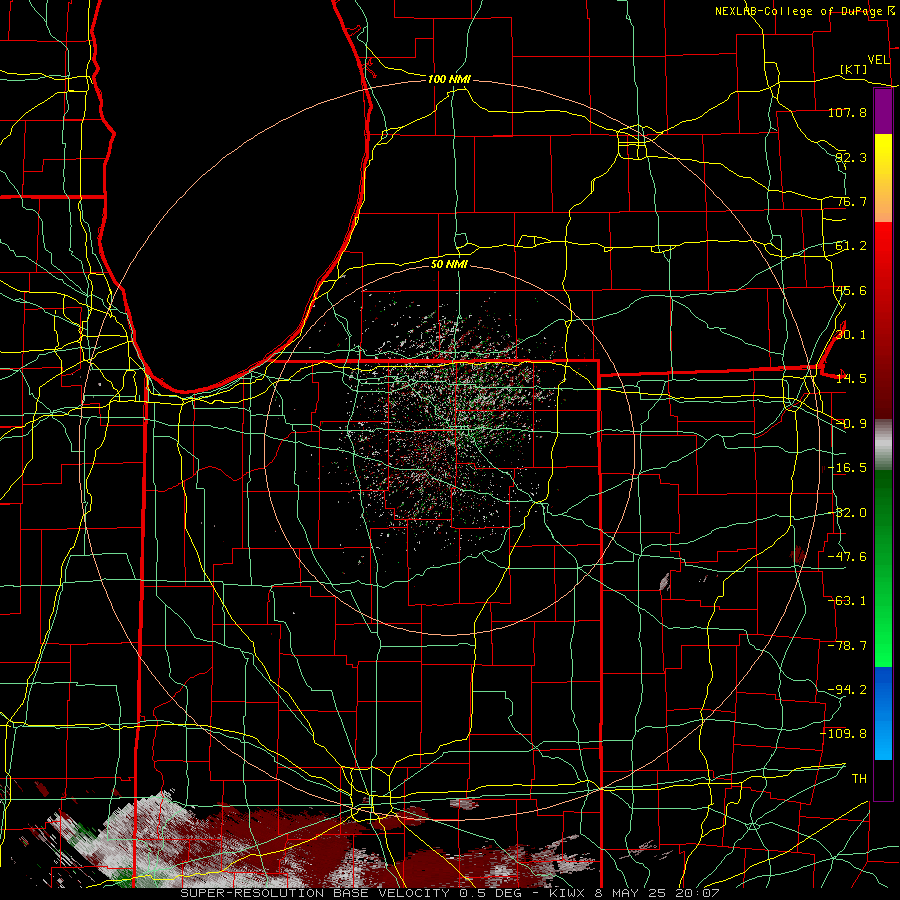Click the 100 NMI range ring label
900x900 pixels.
pyautogui.click(x=449, y=79)
